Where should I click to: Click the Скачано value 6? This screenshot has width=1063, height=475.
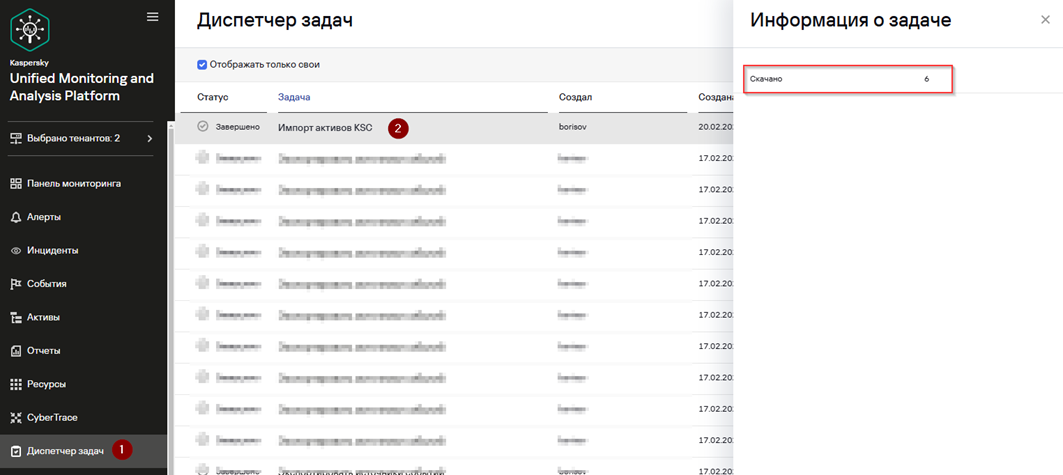[927, 79]
